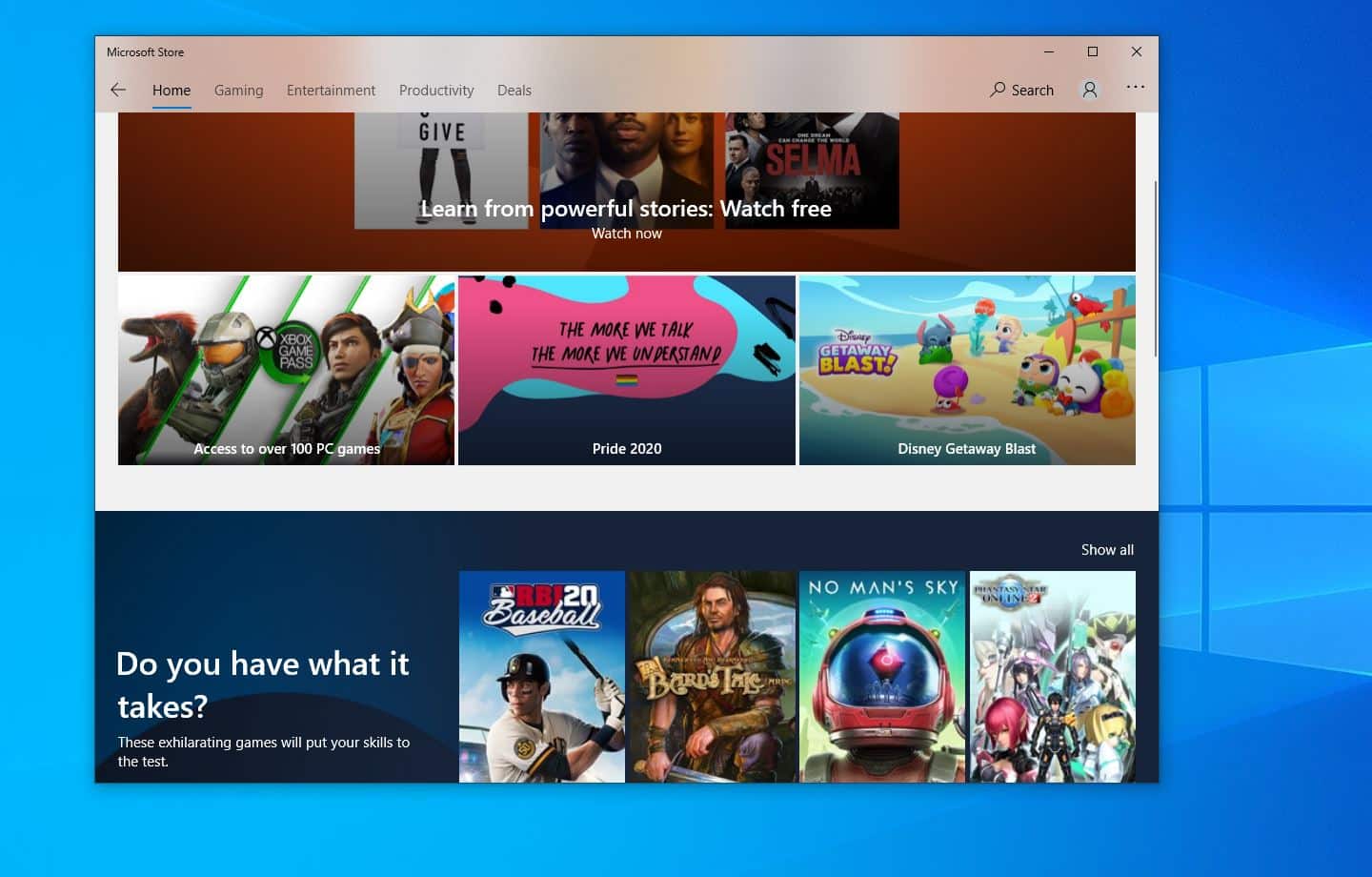Open the Productivity tab
The height and width of the screenshot is (877, 1372).
tap(436, 90)
